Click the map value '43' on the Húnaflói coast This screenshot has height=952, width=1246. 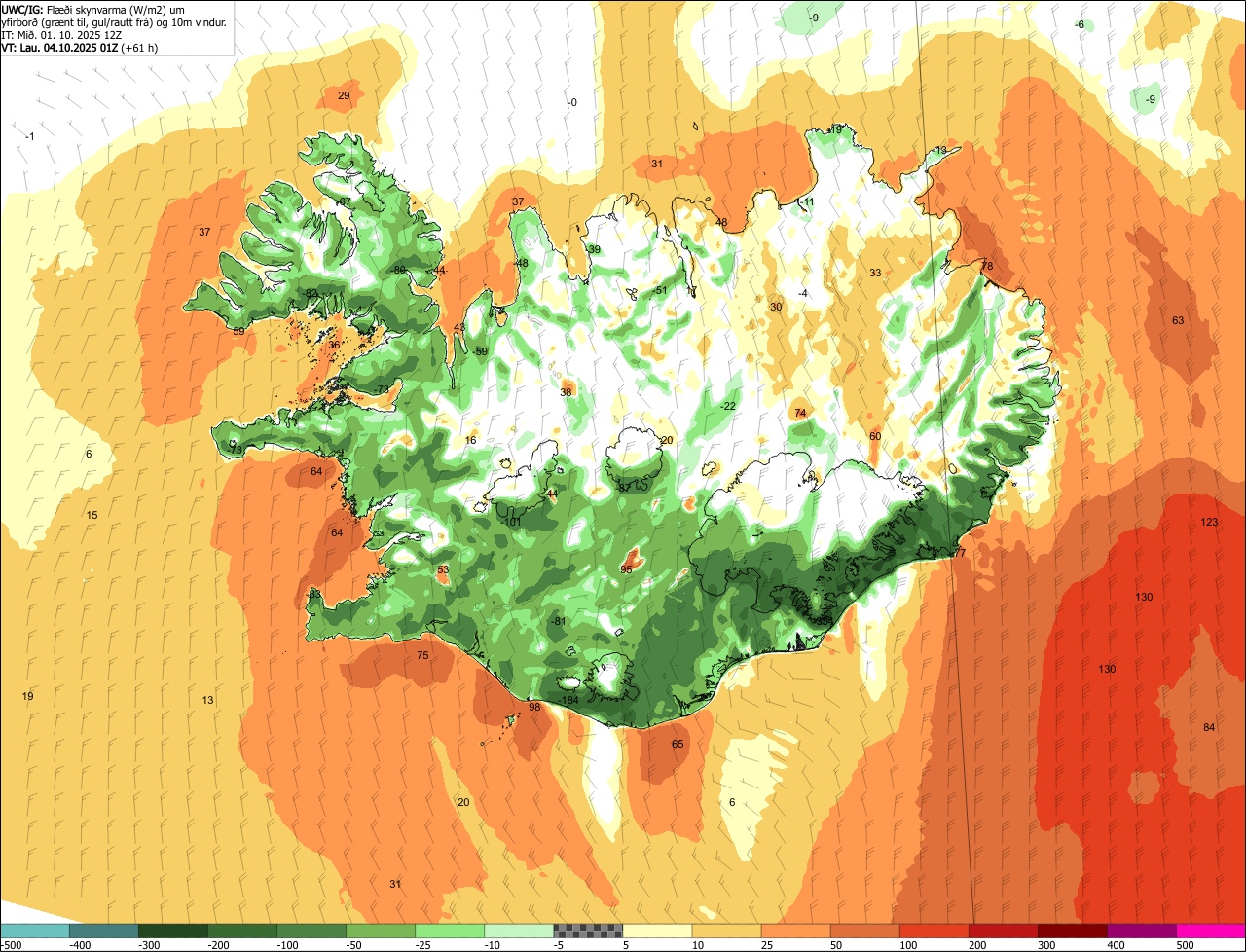click(459, 328)
